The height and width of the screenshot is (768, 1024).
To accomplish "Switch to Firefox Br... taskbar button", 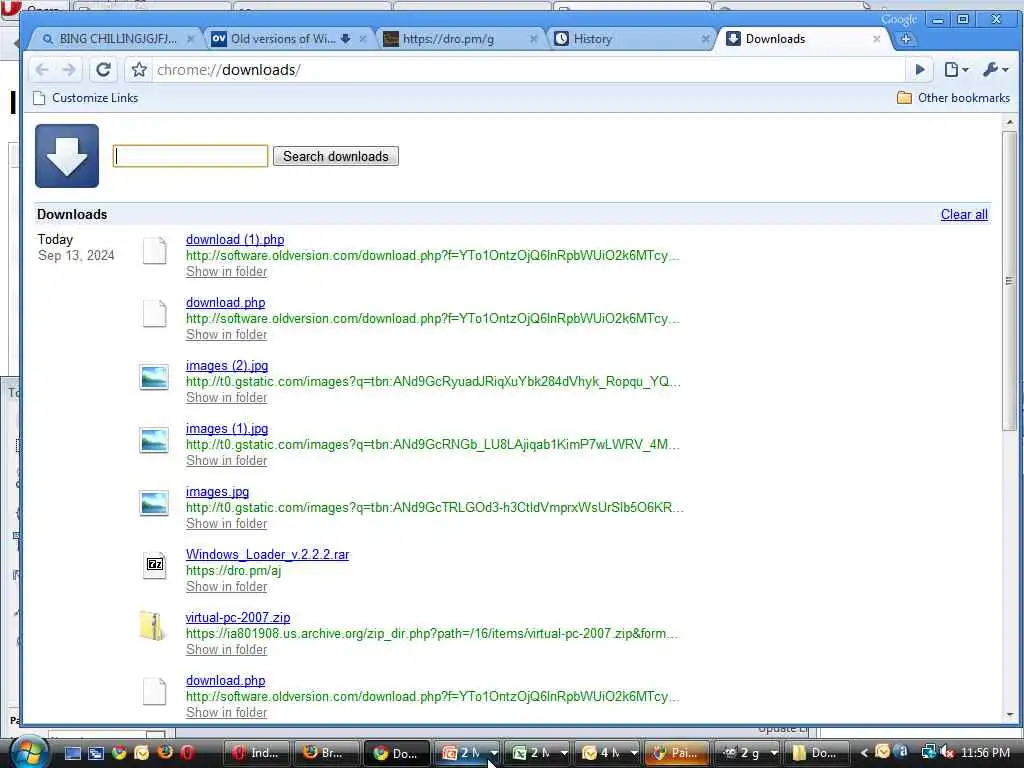I will coord(326,753).
